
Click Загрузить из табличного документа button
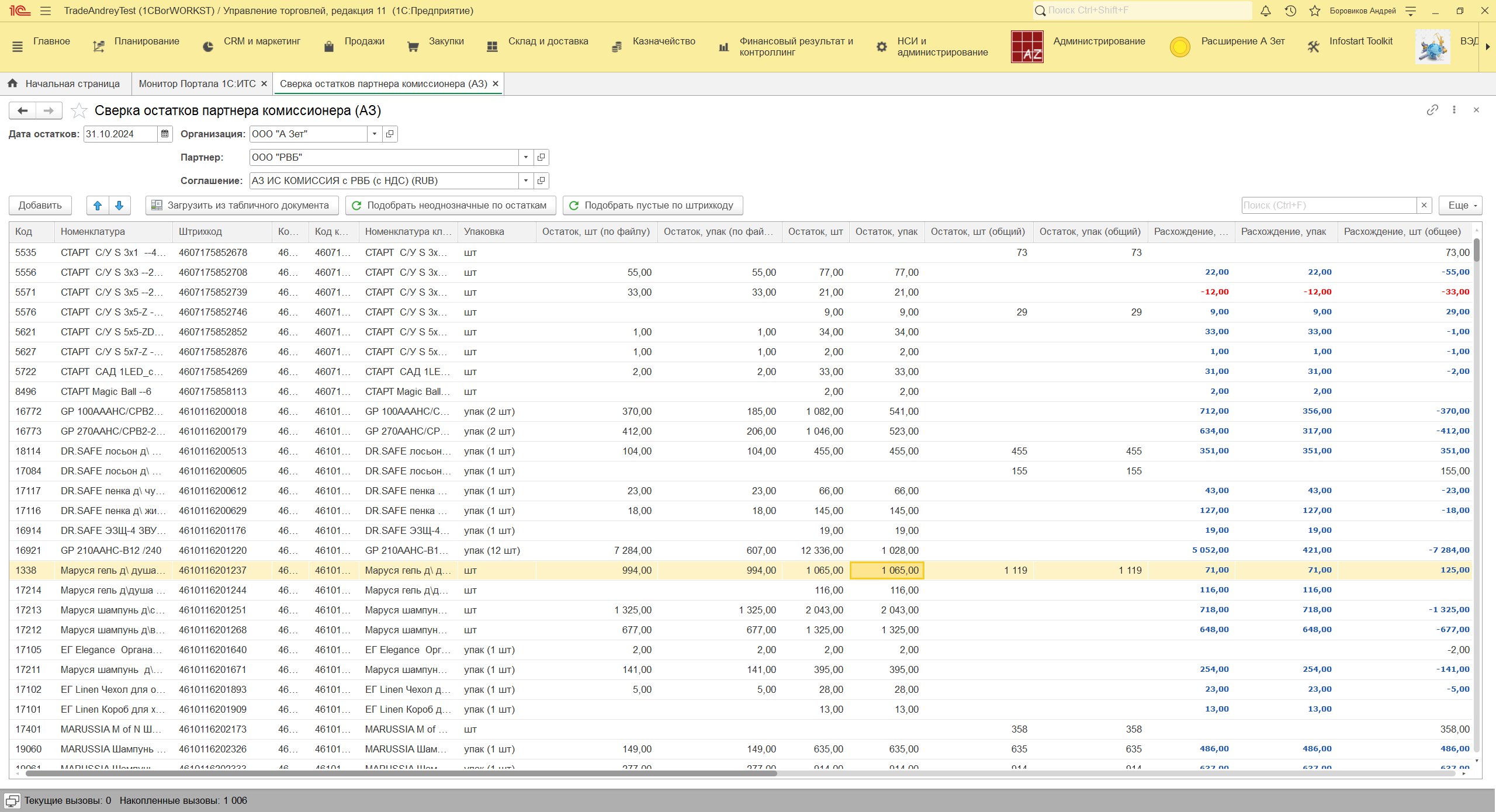point(241,205)
